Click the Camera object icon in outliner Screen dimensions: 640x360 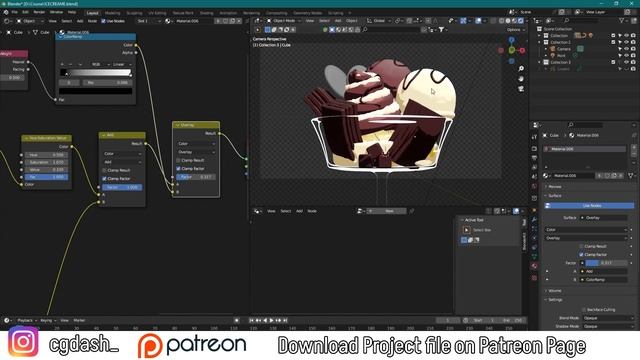553,49
